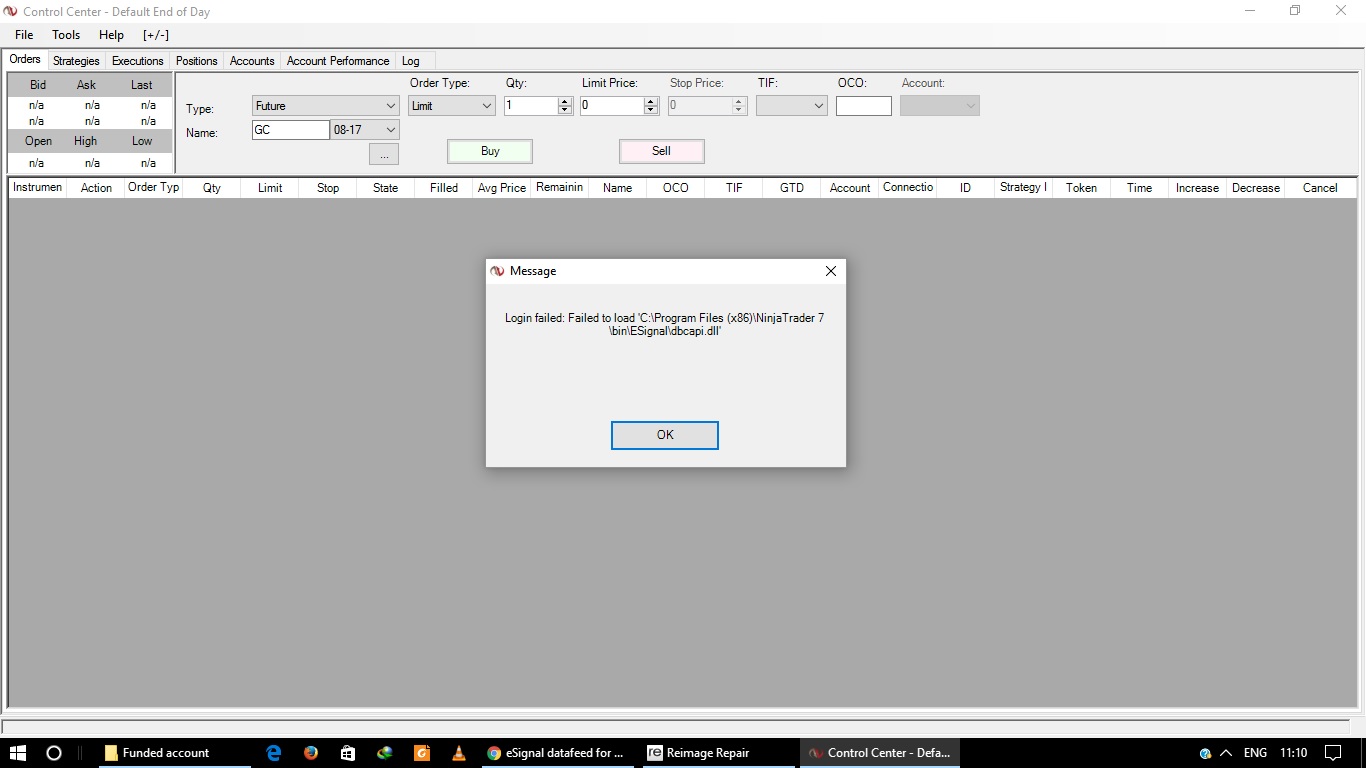
Task: Click the instrument Name field containing GC
Action: pyautogui.click(x=291, y=130)
